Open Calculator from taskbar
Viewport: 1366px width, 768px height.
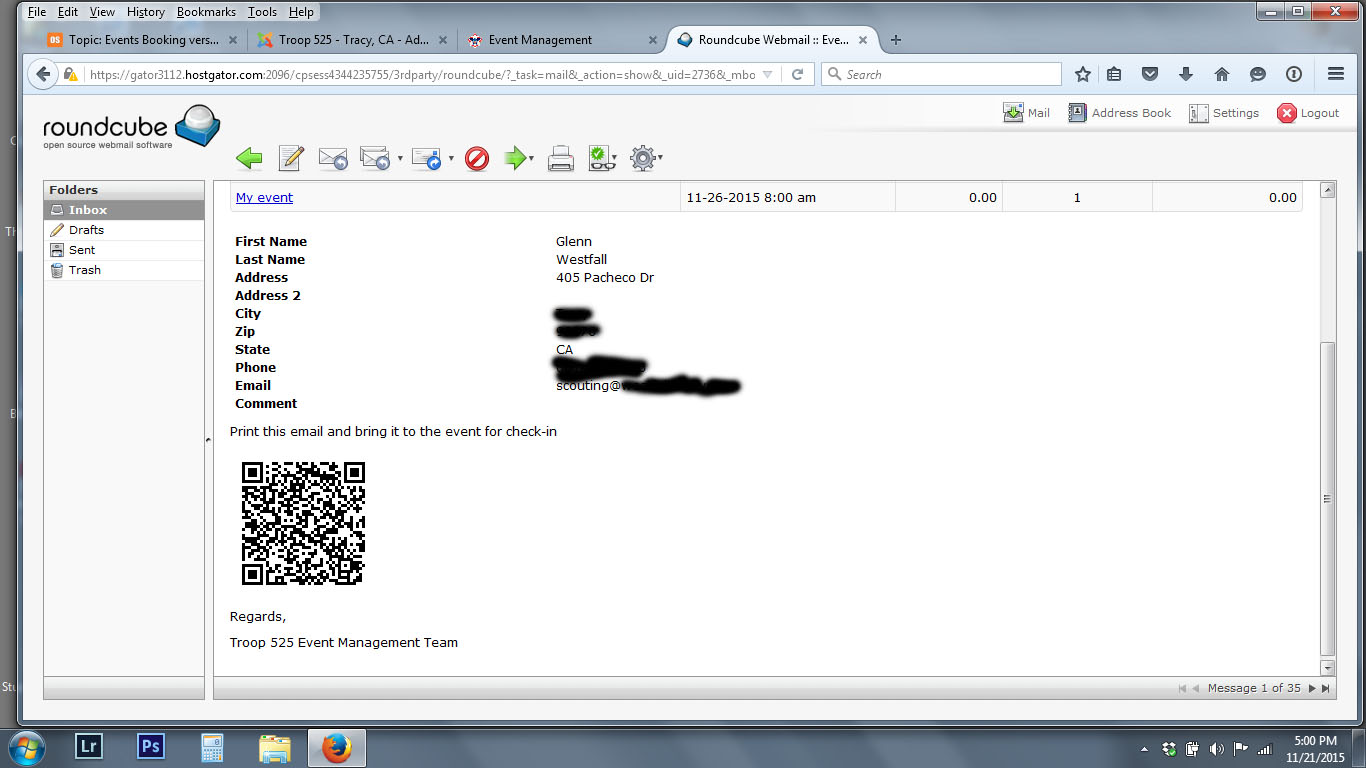pos(212,748)
